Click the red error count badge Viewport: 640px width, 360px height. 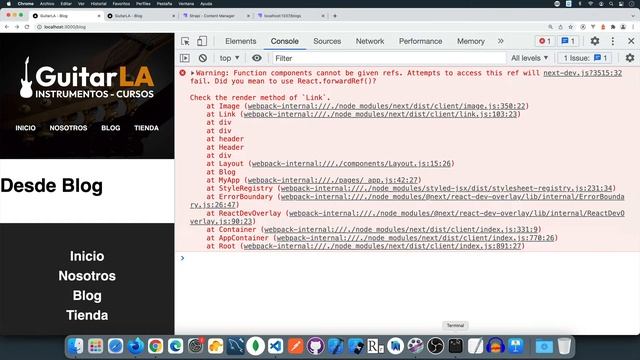click(545, 41)
